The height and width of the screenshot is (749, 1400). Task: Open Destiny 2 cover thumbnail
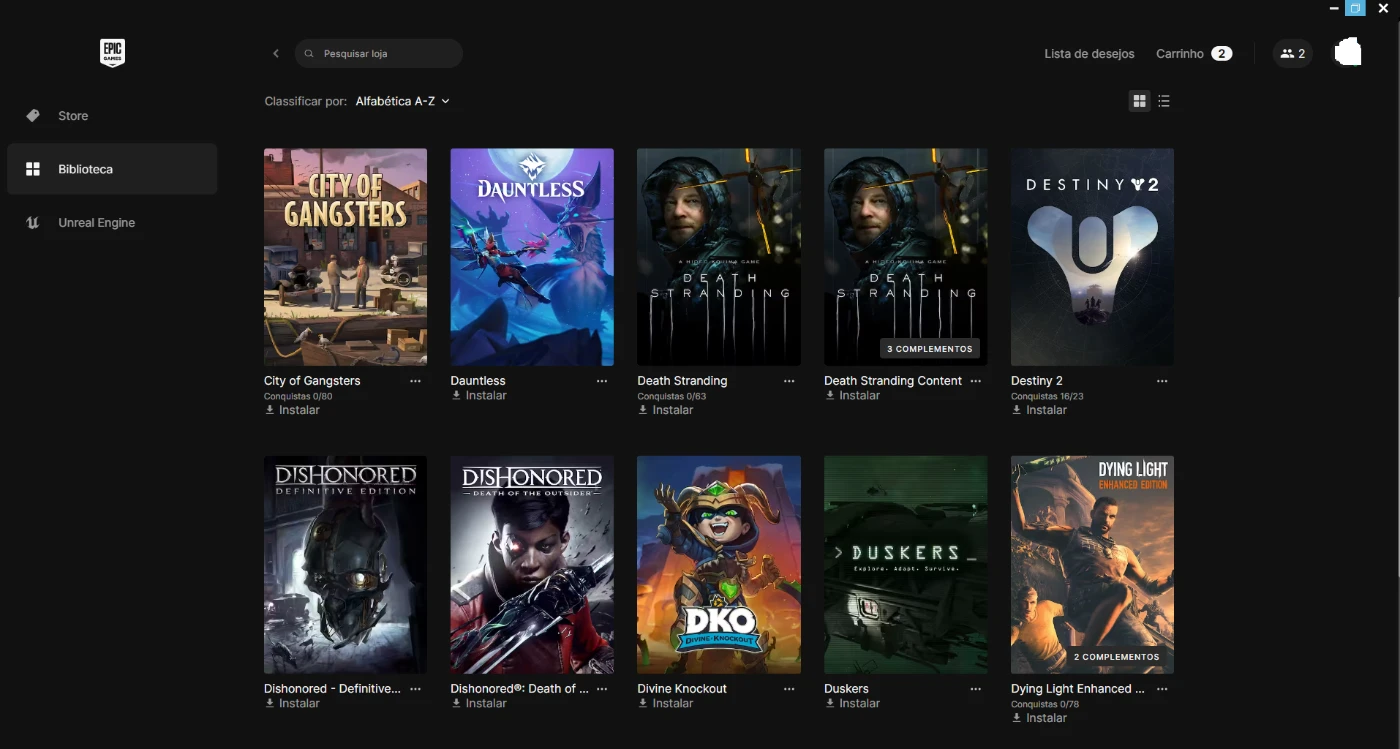click(1092, 257)
